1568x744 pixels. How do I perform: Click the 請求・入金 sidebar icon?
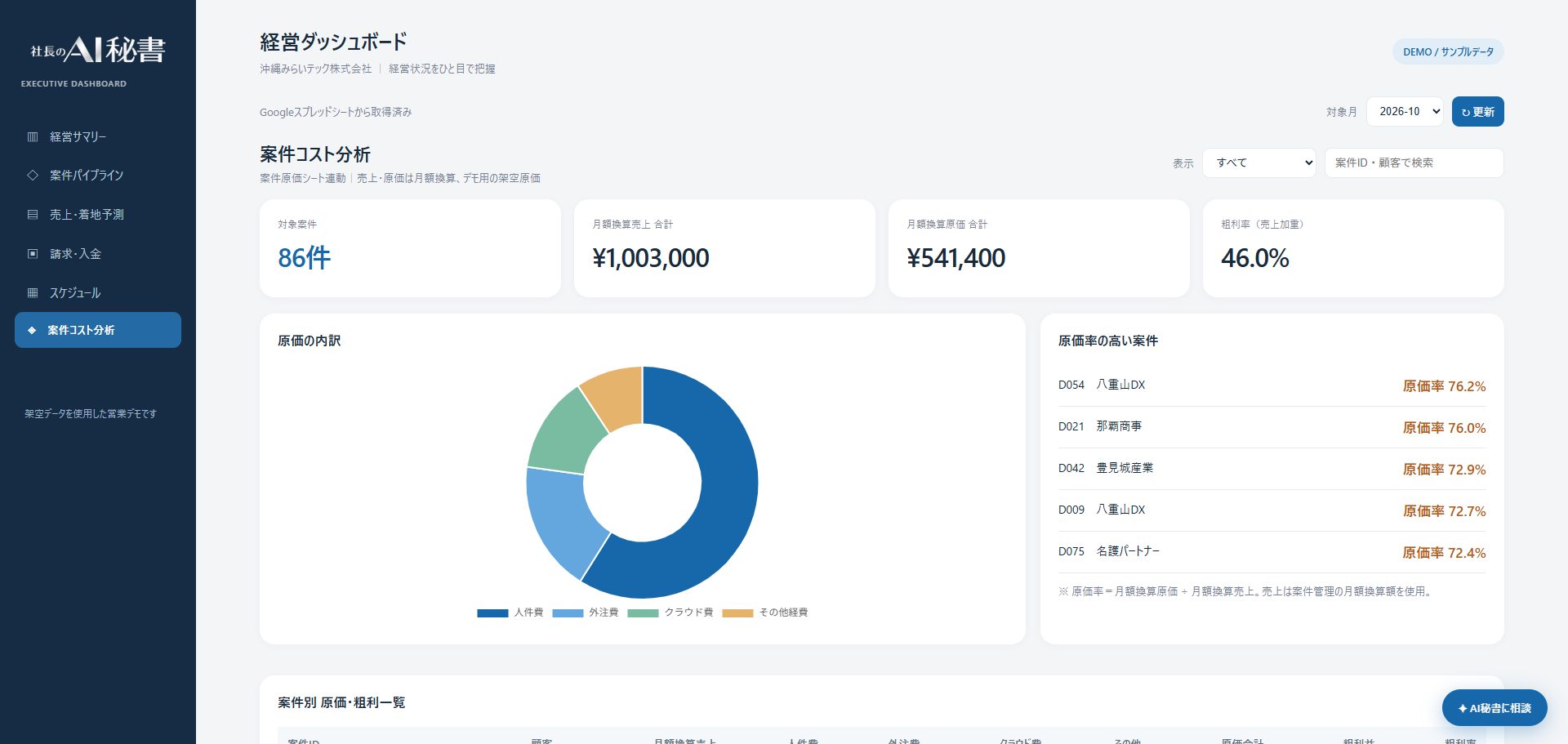point(33,253)
